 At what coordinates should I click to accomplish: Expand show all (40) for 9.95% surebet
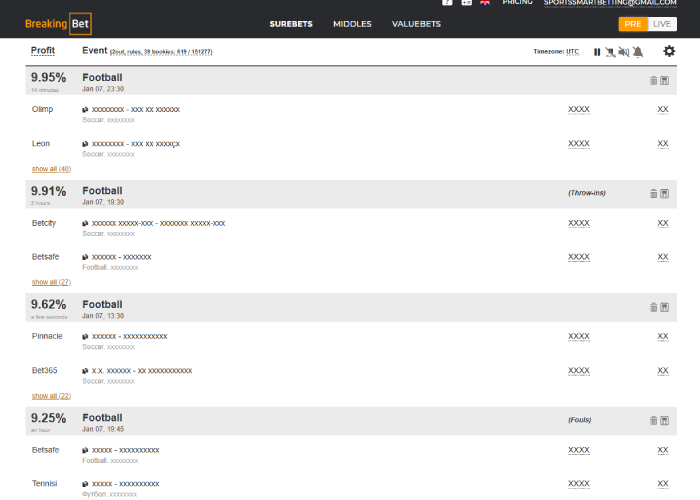pos(51,169)
